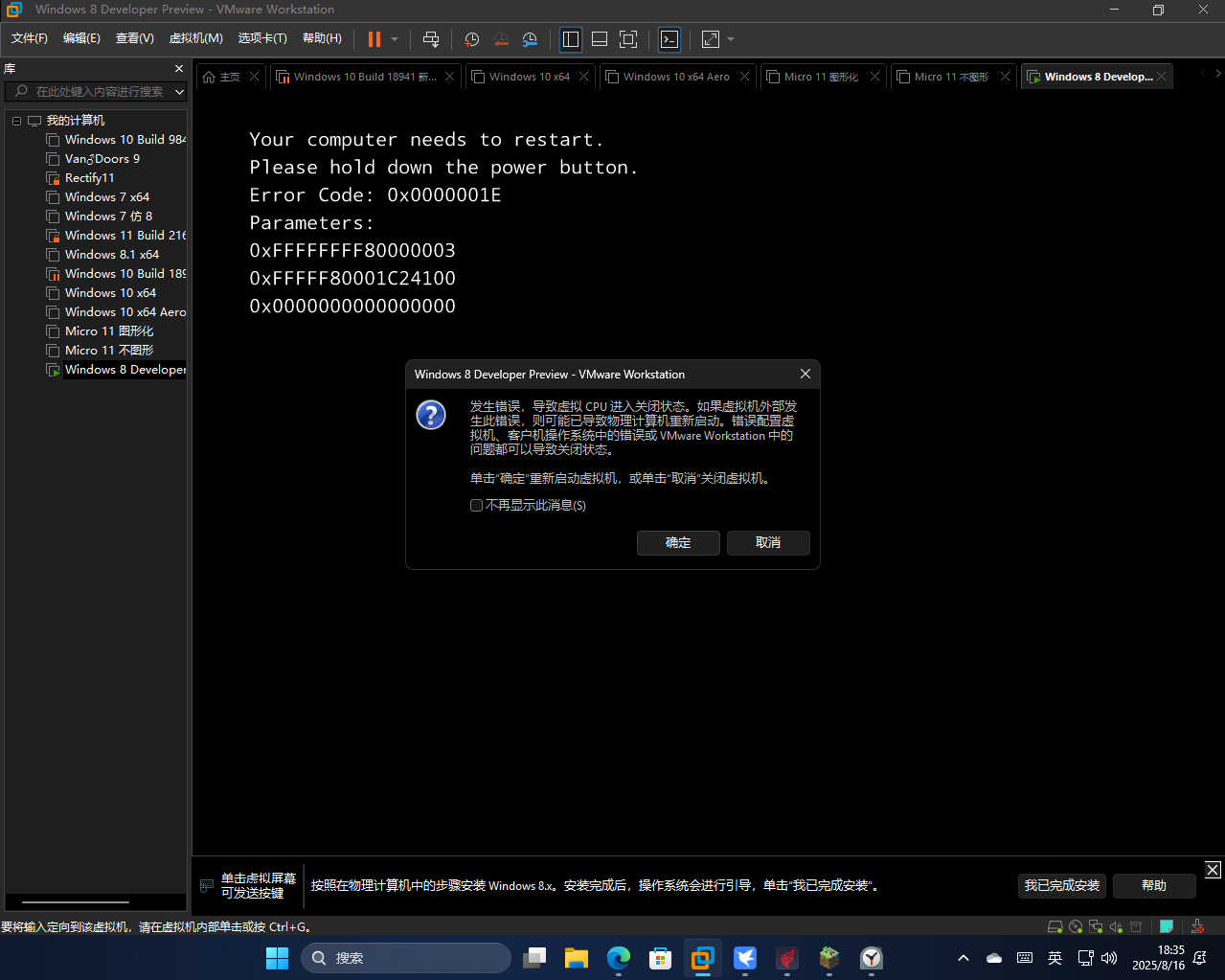Open the 虚拟机(M) menu
The width and height of the screenshot is (1225, 980).
196,38
